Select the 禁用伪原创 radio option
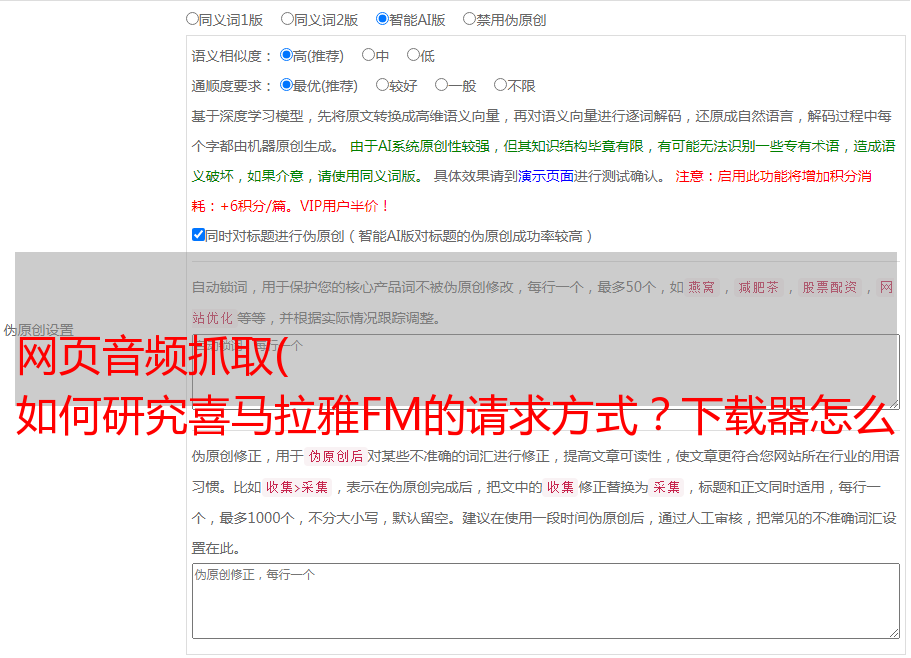 pos(469,19)
